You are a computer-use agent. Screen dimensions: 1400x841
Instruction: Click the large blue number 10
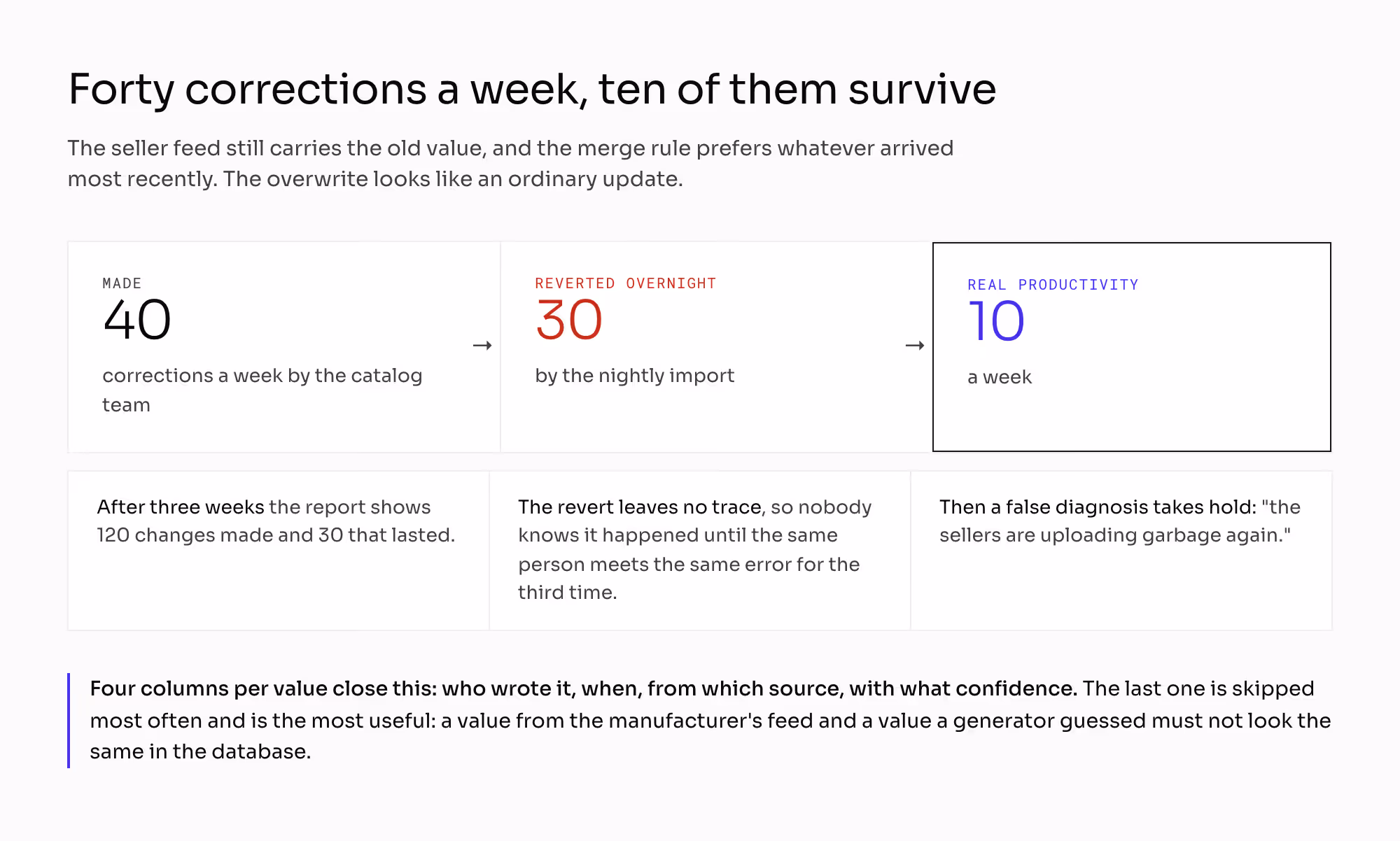[996, 321]
